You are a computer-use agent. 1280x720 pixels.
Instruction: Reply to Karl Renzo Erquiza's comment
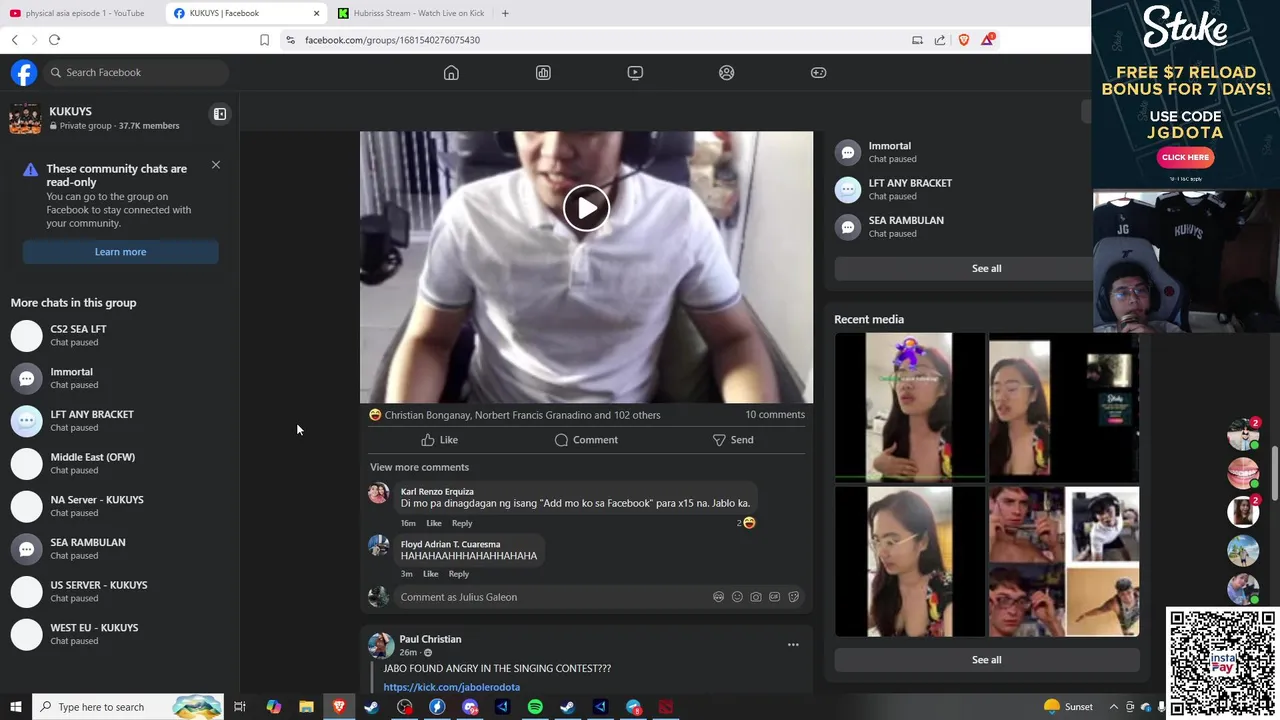tap(462, 523)
